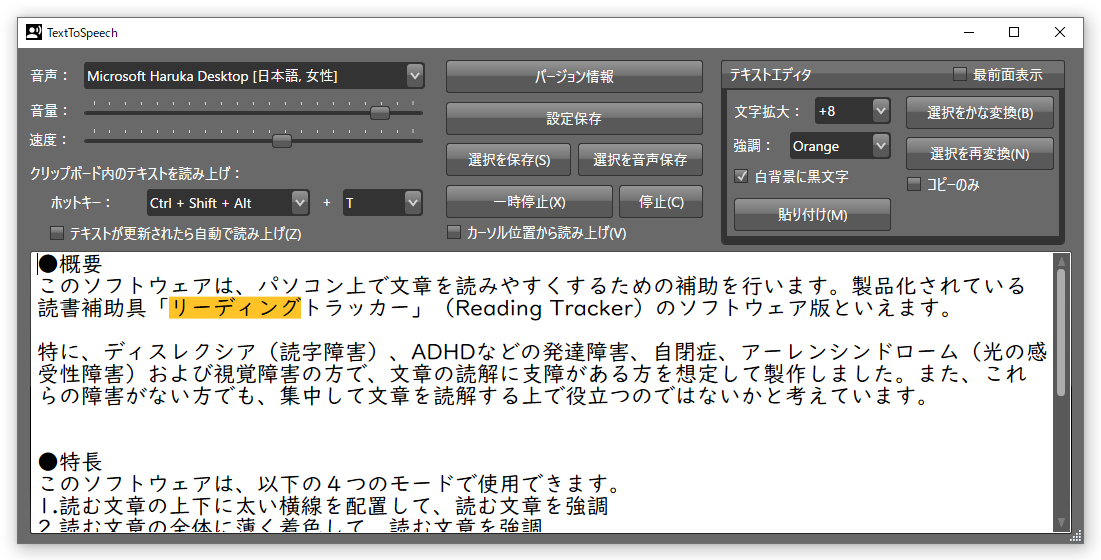Click the 速度 speed slider handle
The height and width of the screenshot is (560, 1101).
[282, 141]
